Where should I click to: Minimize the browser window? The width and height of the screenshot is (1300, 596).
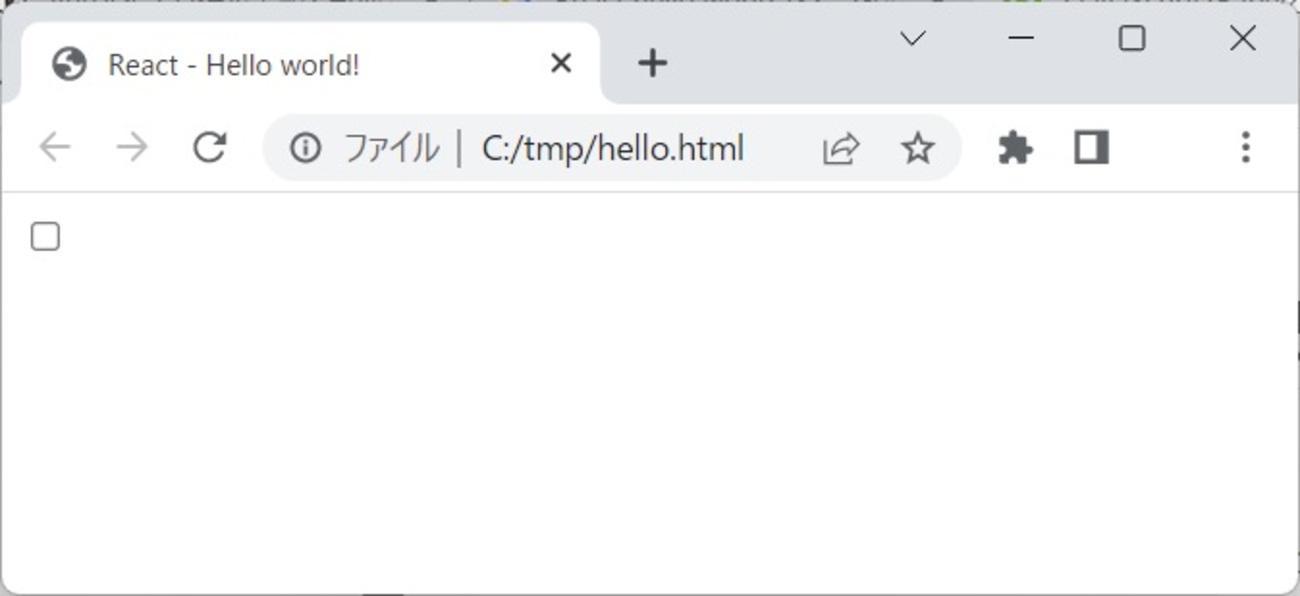point(1021,39)
